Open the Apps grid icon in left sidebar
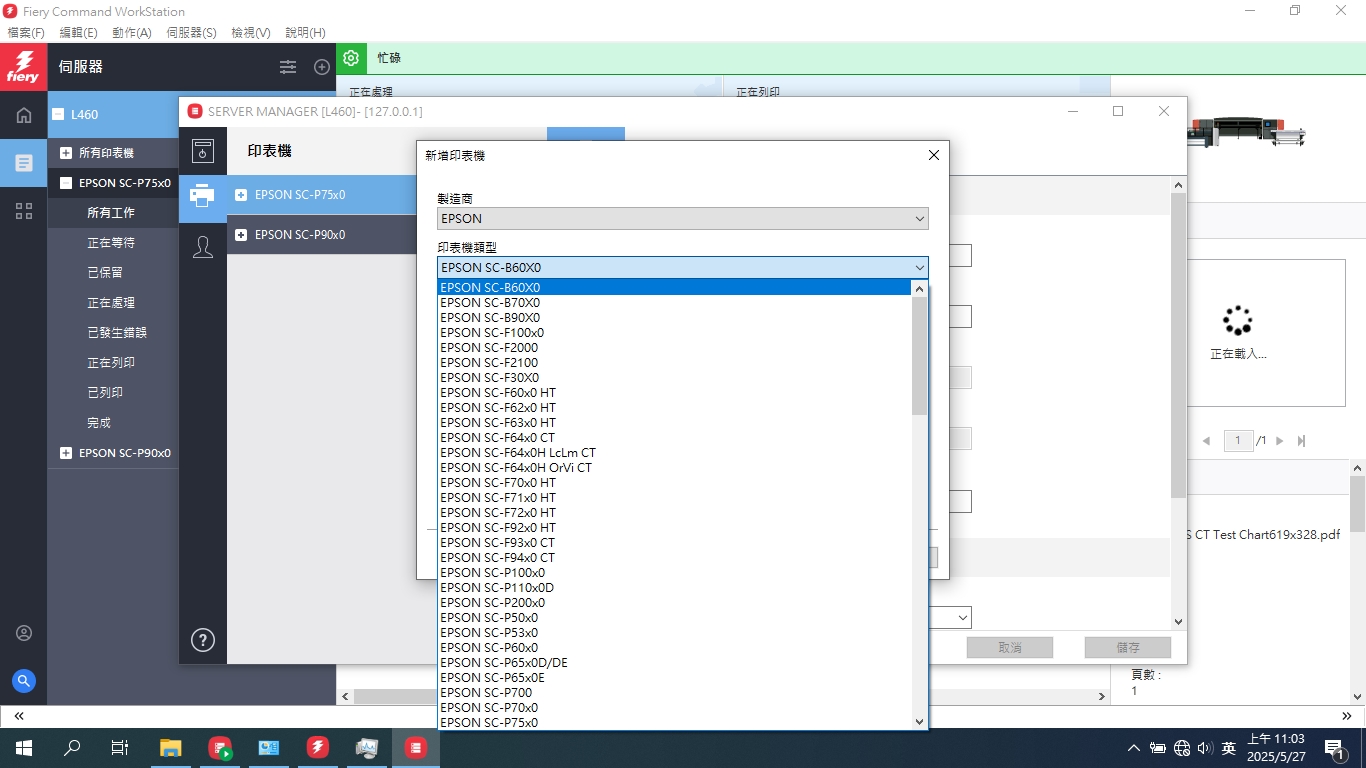Viewport: 1366px width, 768px height. [23, 211]
